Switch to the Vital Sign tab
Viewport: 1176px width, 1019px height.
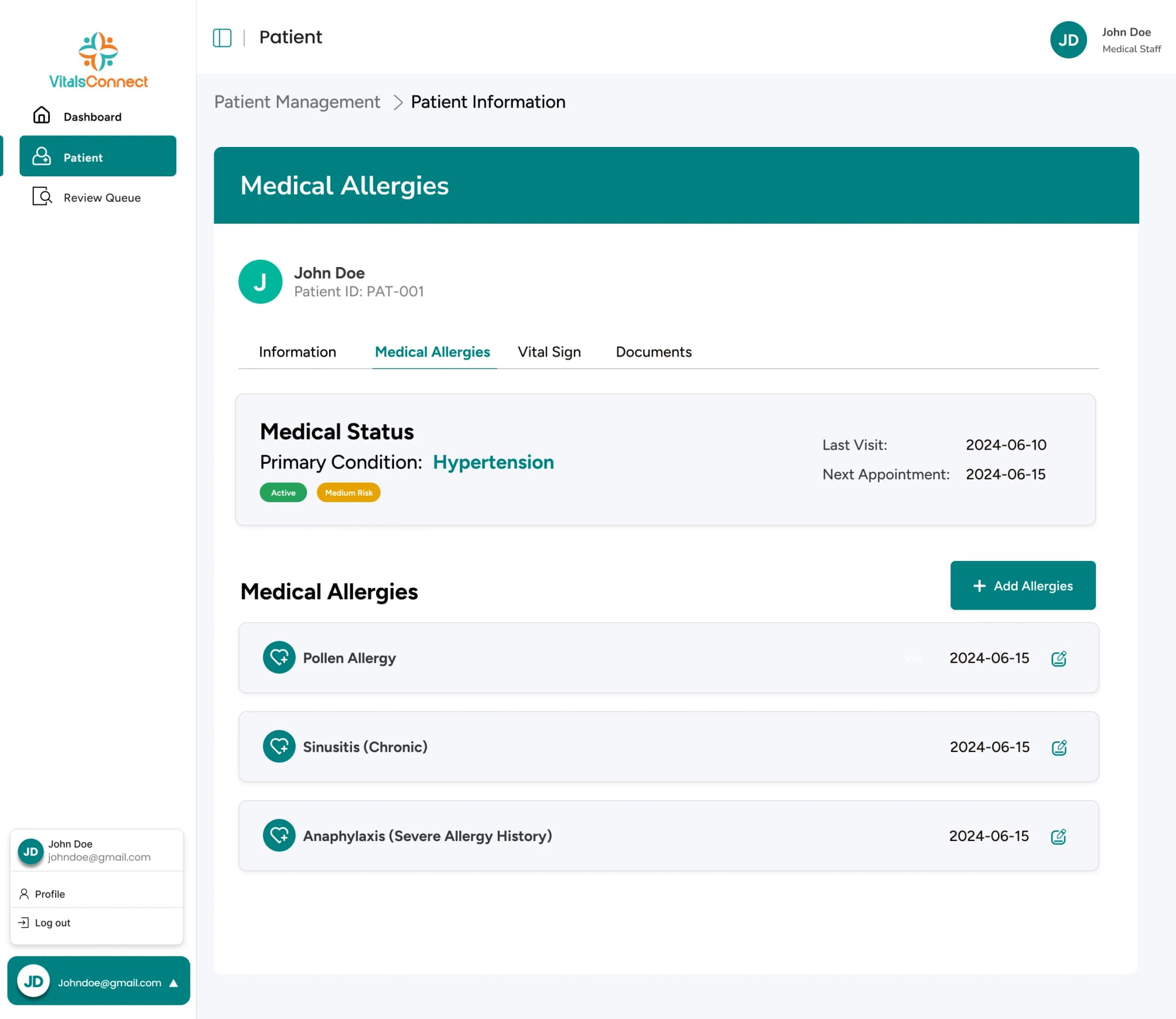coord(549,352)
